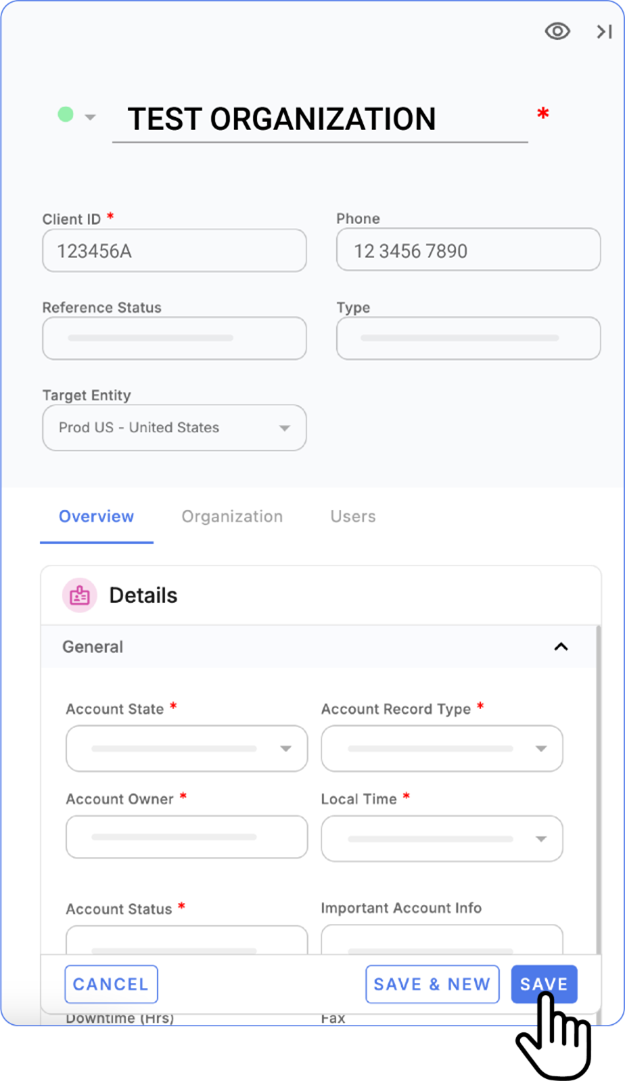This screenshot has width=625, height=1081.
Task: Click the Details ID badge icon
Action: pyautogui.click(x=80, y=595)
